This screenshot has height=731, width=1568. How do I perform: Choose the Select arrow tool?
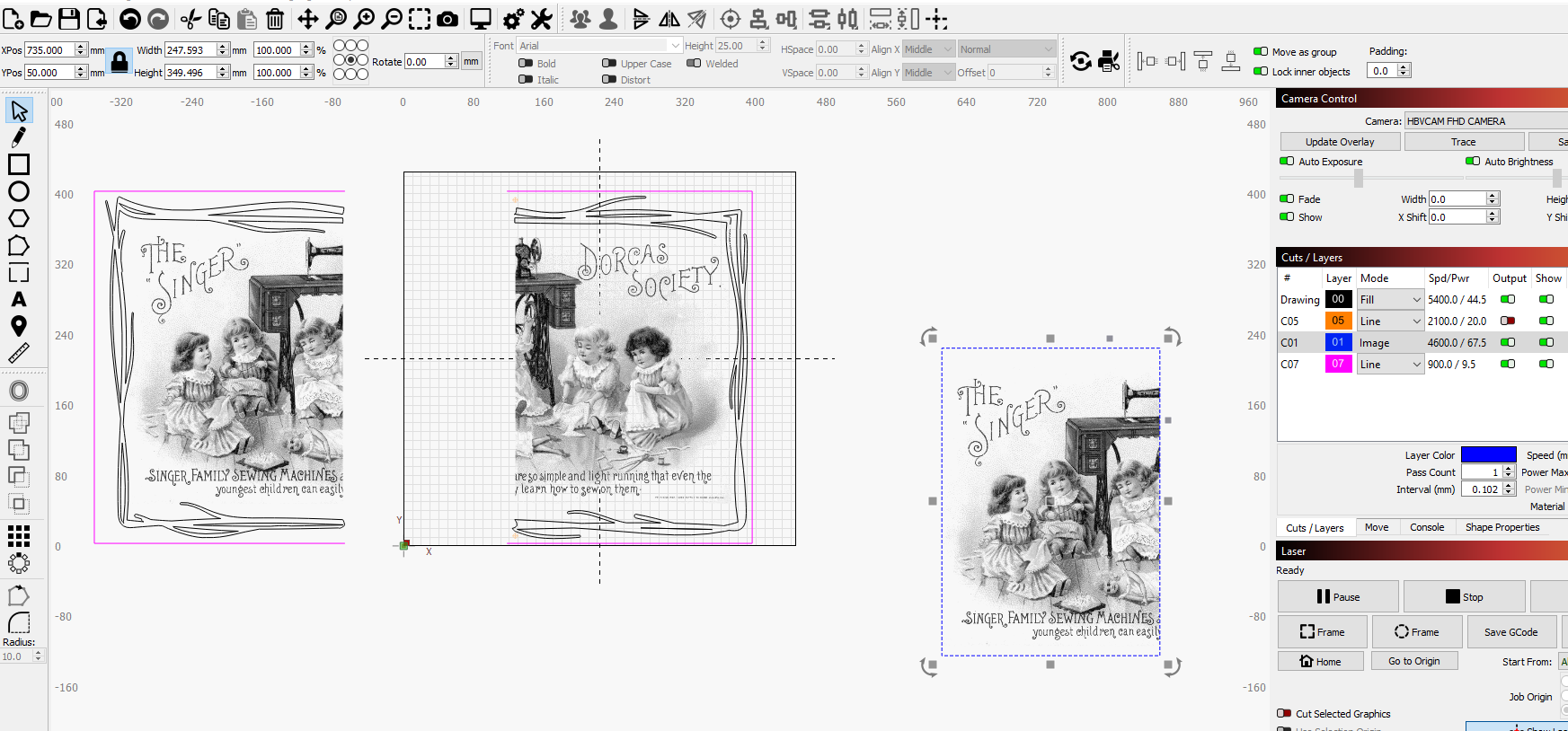click(19, 110)
